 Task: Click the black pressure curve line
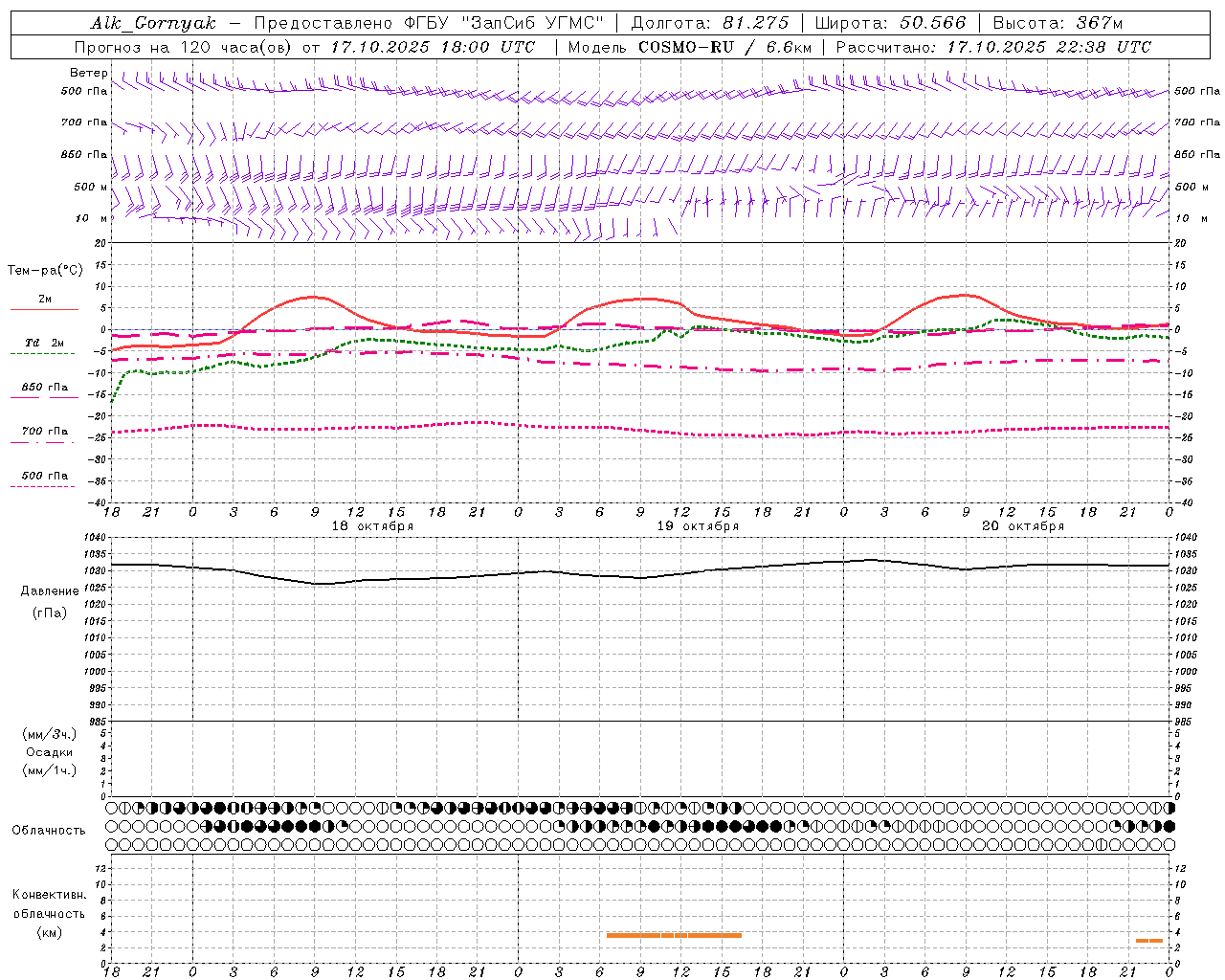coord(640,577)
